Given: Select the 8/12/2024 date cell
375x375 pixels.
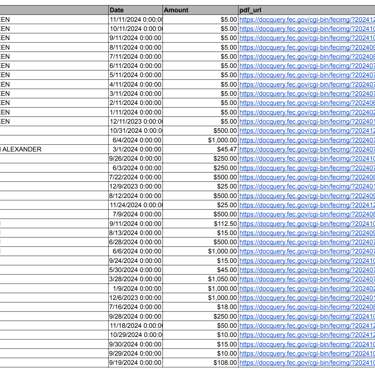Looking at the screenshot, I should pos(136,196).
